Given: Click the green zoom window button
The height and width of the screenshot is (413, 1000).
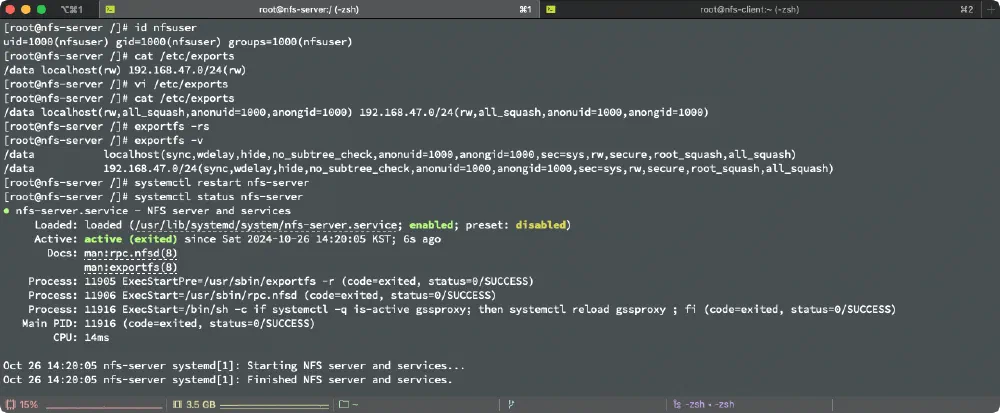Looking at the screenshot, I should click(x=40, y=9).
